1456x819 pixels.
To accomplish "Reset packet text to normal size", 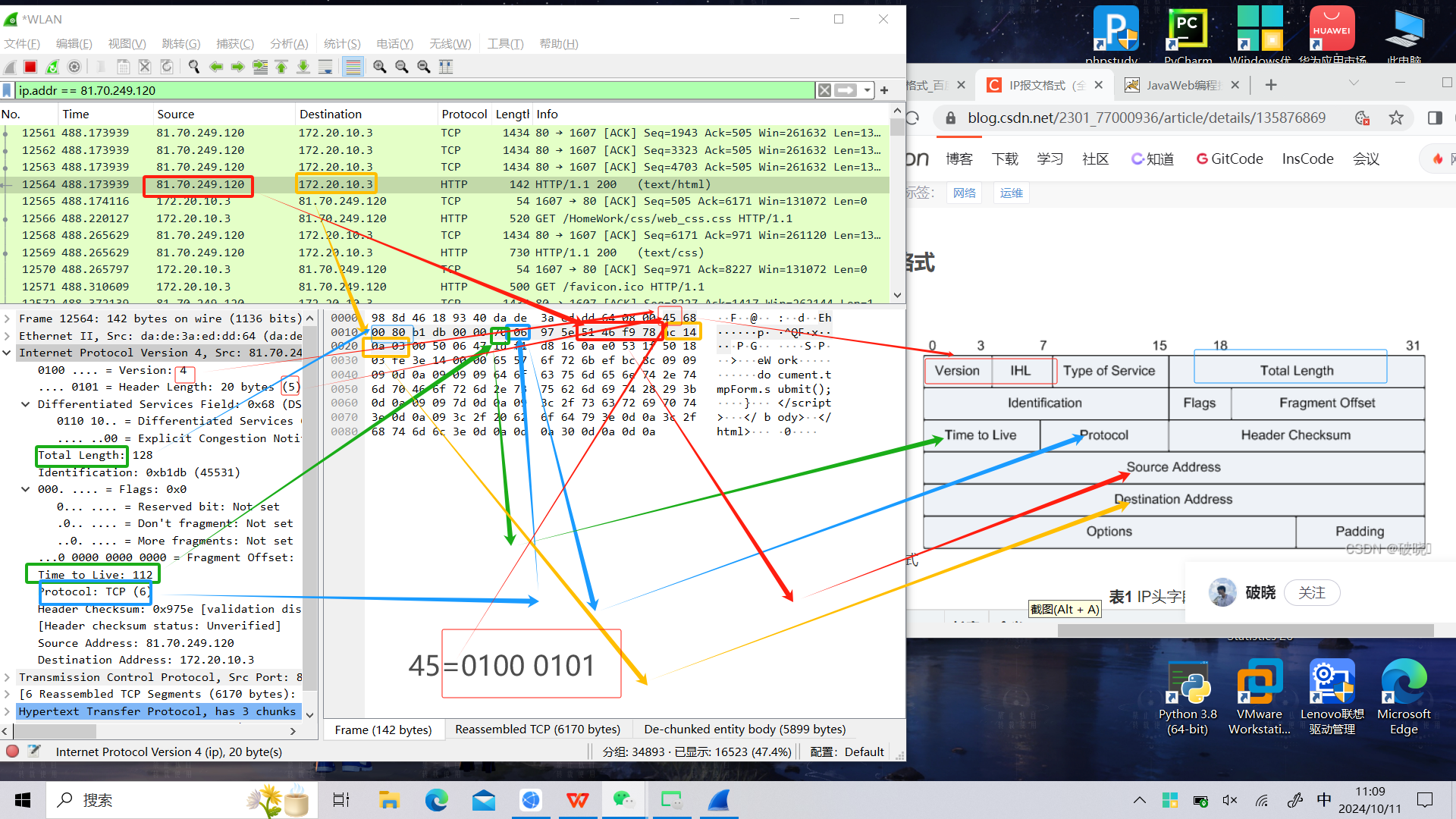I will pos(424,67).
